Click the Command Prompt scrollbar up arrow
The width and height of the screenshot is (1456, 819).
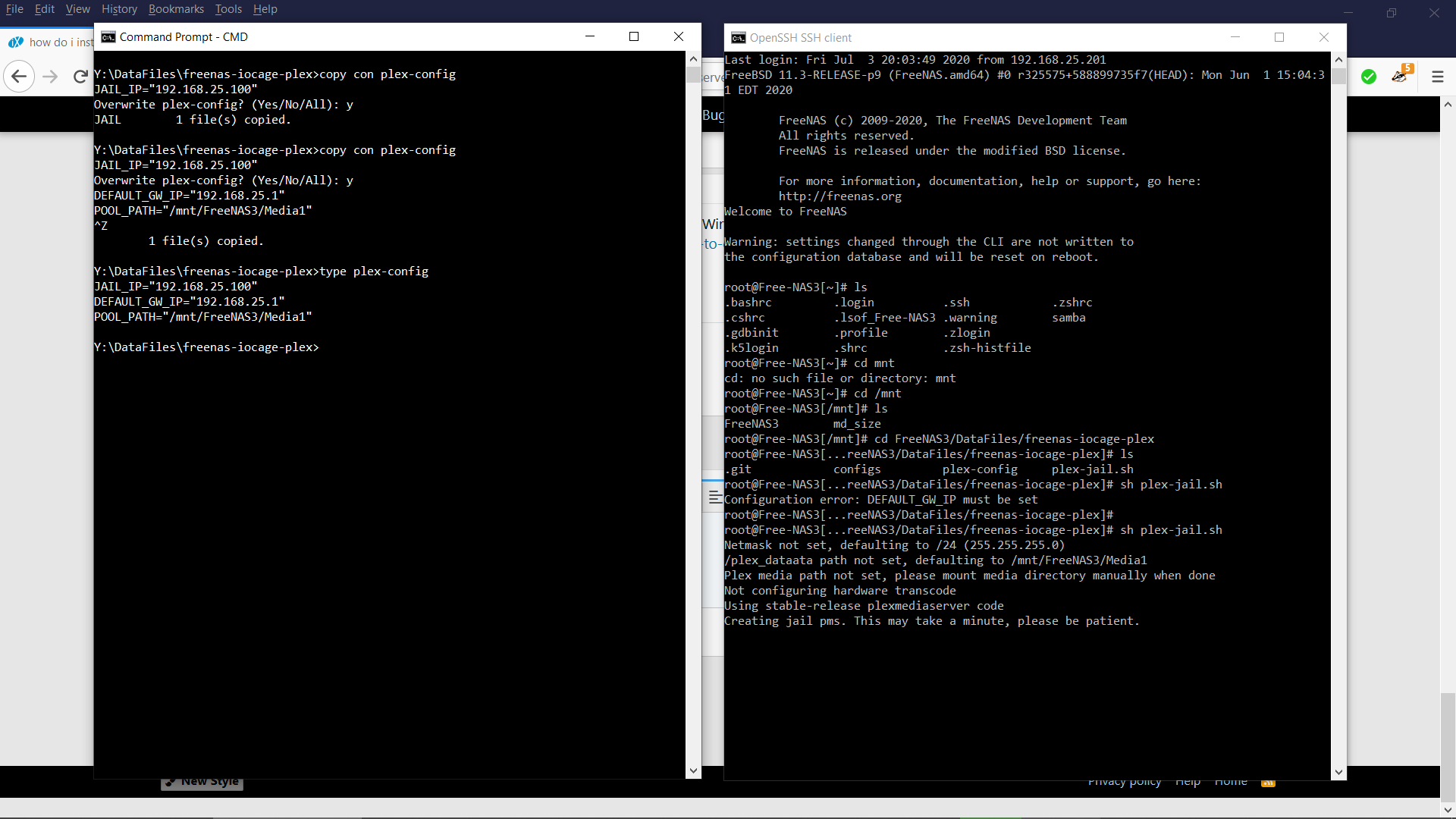point(693,58)
